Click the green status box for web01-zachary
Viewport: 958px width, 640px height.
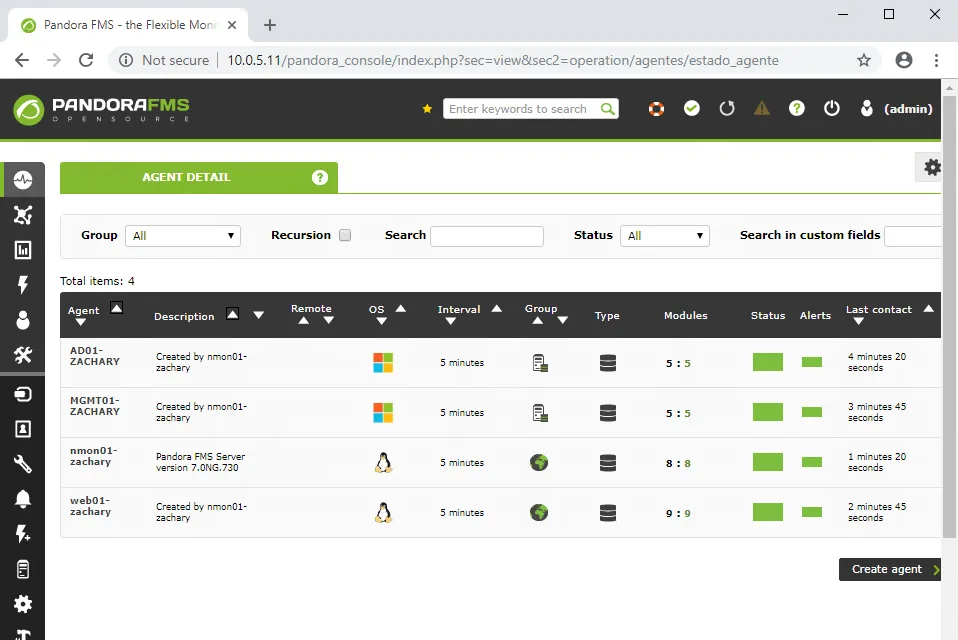767,512
